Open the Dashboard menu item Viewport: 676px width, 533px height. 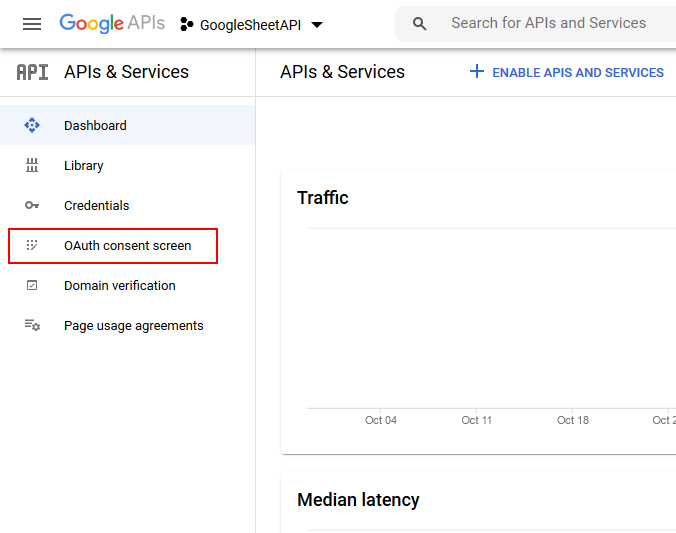tap(95, 125)
